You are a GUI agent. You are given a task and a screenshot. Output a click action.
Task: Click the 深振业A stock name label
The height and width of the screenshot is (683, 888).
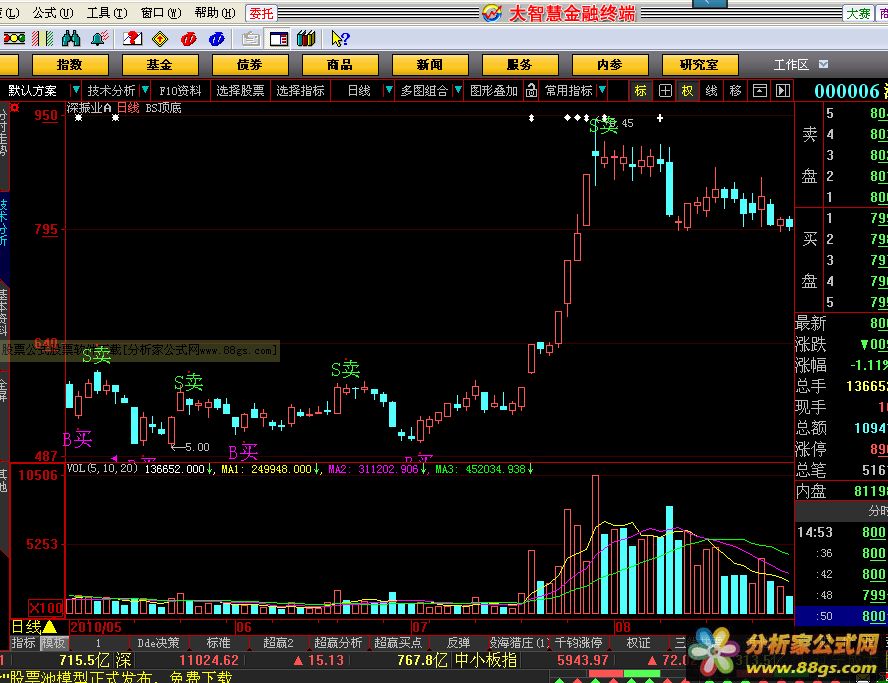(x=89, y=108)
